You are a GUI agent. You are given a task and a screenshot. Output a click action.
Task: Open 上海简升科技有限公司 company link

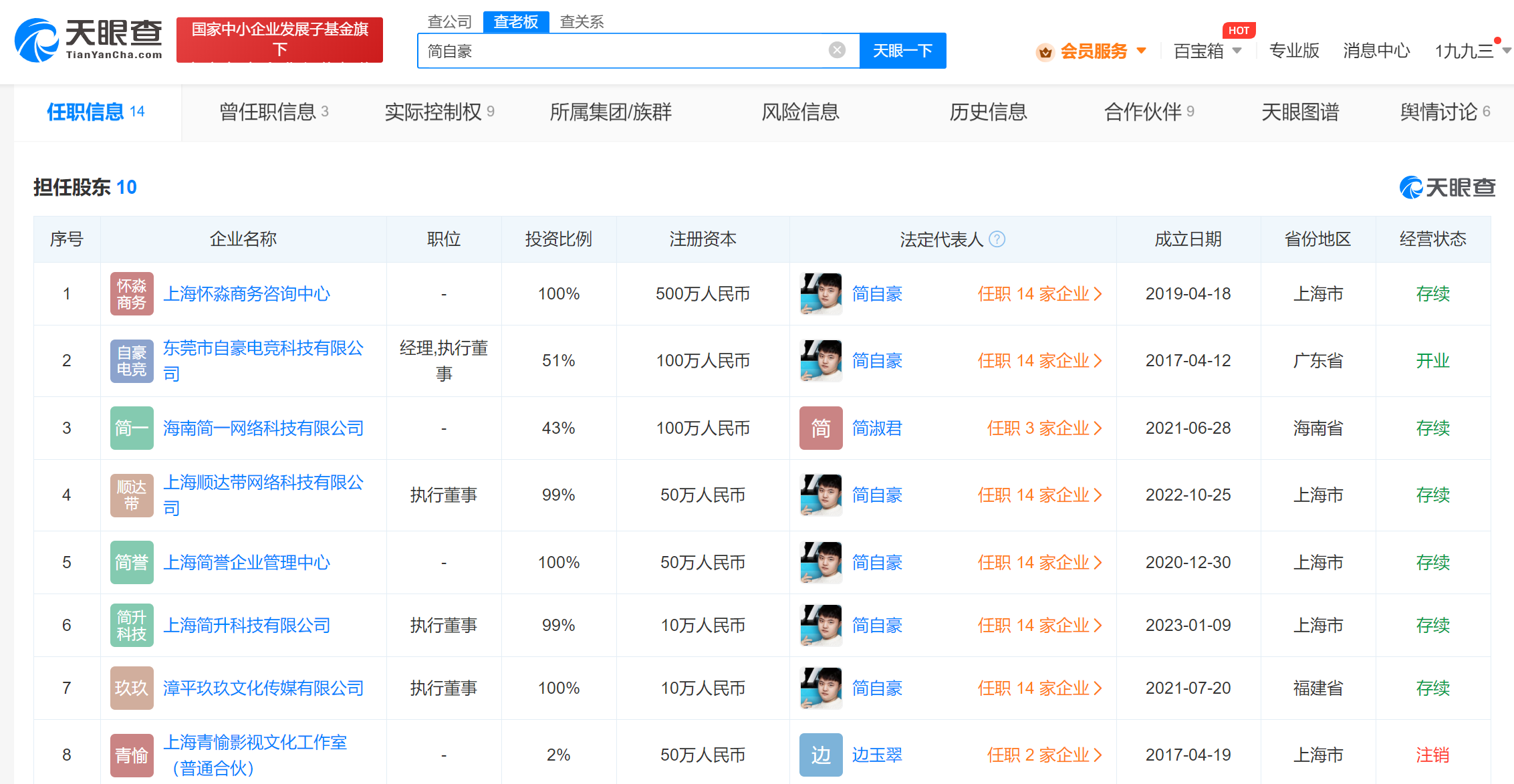(247, 626)
